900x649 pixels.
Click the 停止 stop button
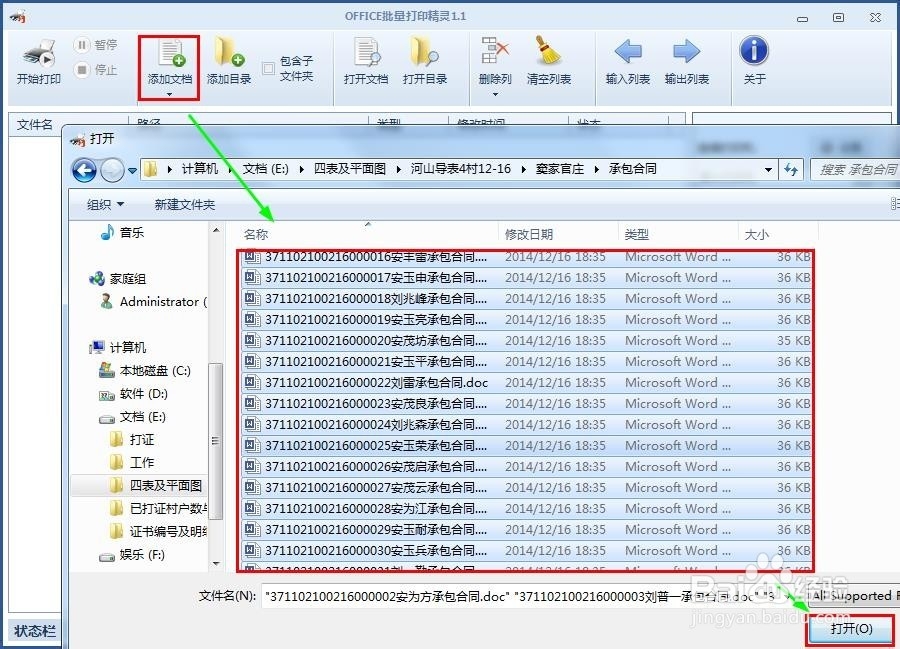click(x=96, y=69)
